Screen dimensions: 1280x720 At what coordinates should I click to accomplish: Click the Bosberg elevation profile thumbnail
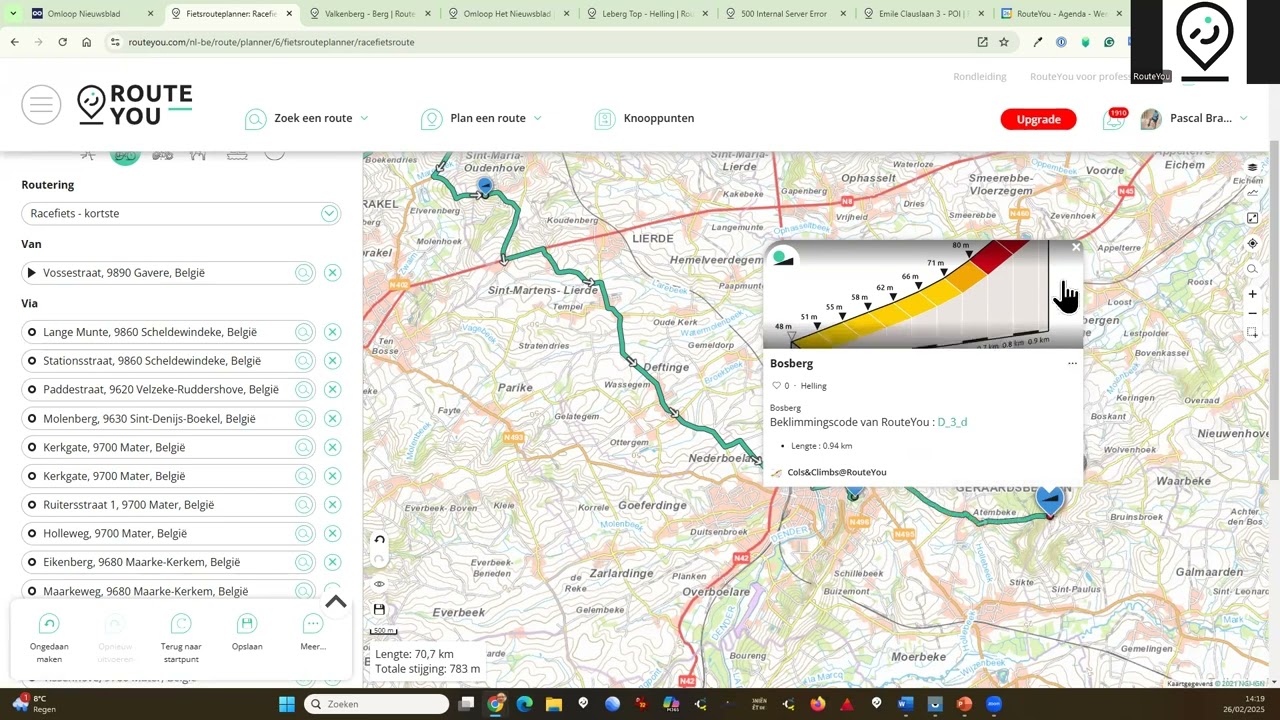click(922, 295)
